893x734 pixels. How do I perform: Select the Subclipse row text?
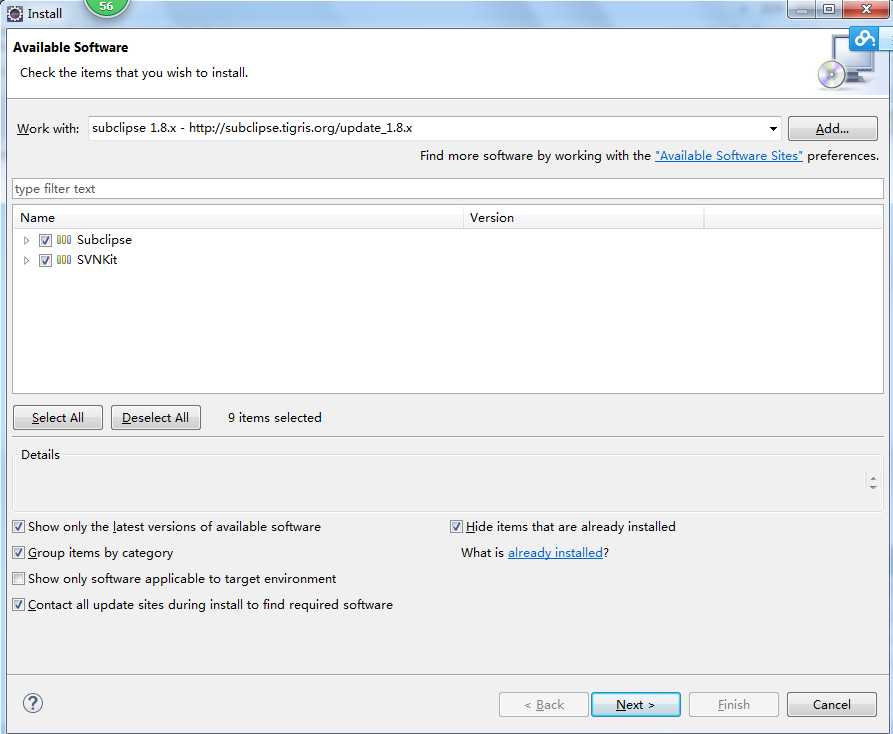coord(104,240)
